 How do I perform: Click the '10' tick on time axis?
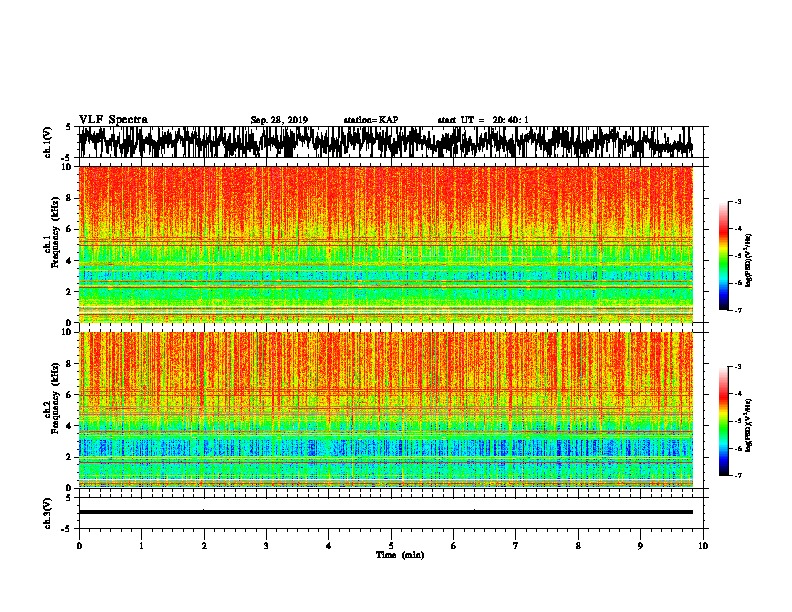703,546
